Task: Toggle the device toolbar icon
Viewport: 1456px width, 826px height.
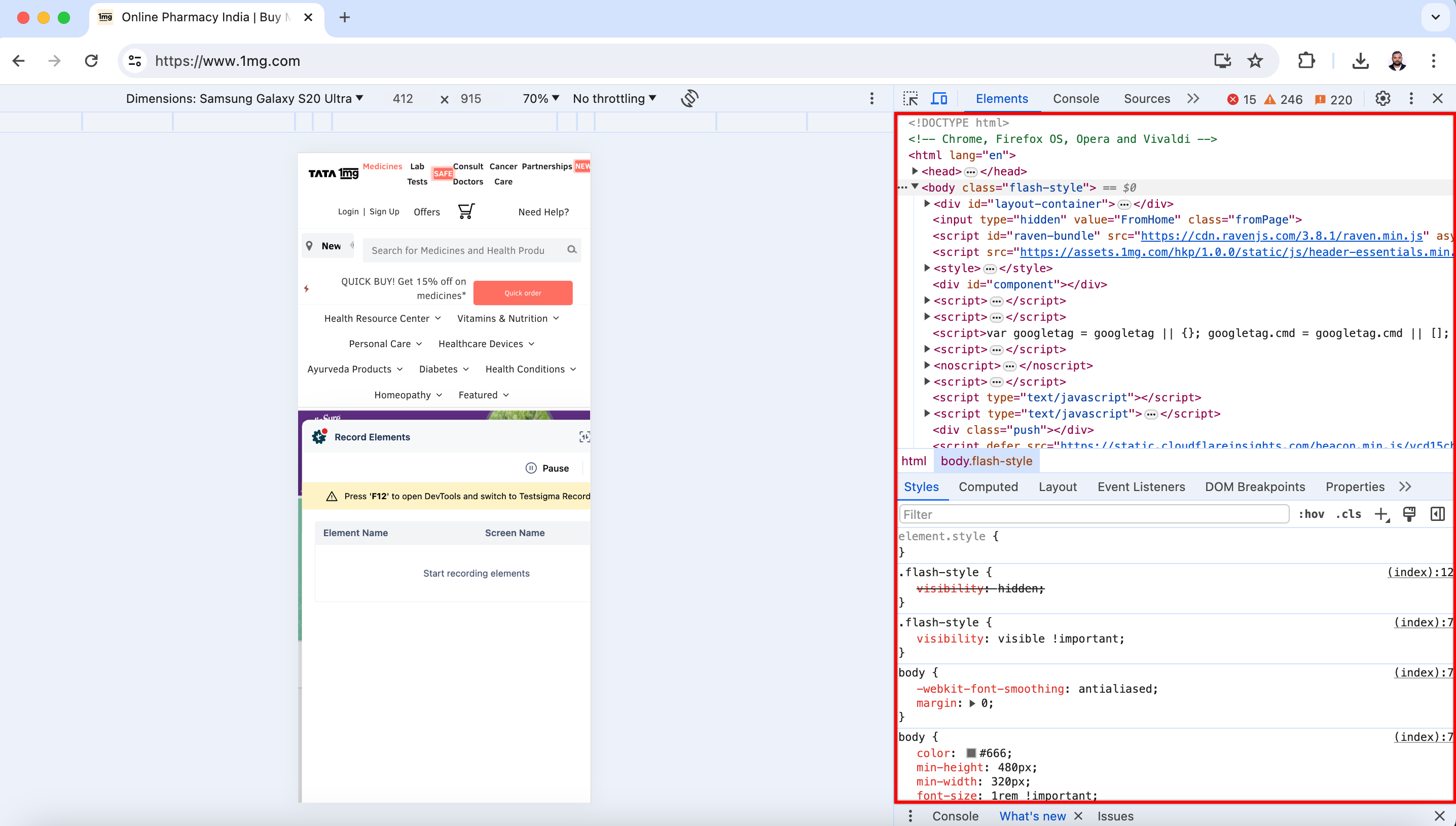Action: point(939,99)
